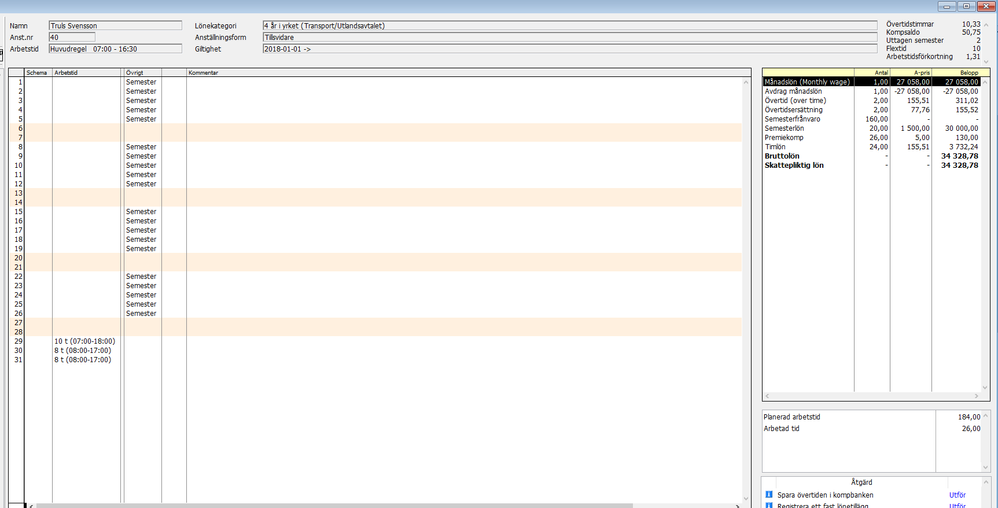Click the Uttagen semester label
Viewport: 998px width, 508px height.
(x=913, y=40)
